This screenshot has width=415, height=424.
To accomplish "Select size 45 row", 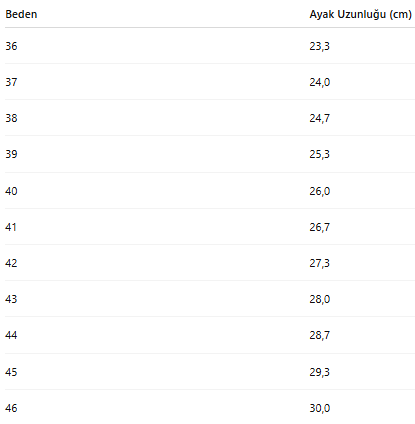I will tap(210, 372).
